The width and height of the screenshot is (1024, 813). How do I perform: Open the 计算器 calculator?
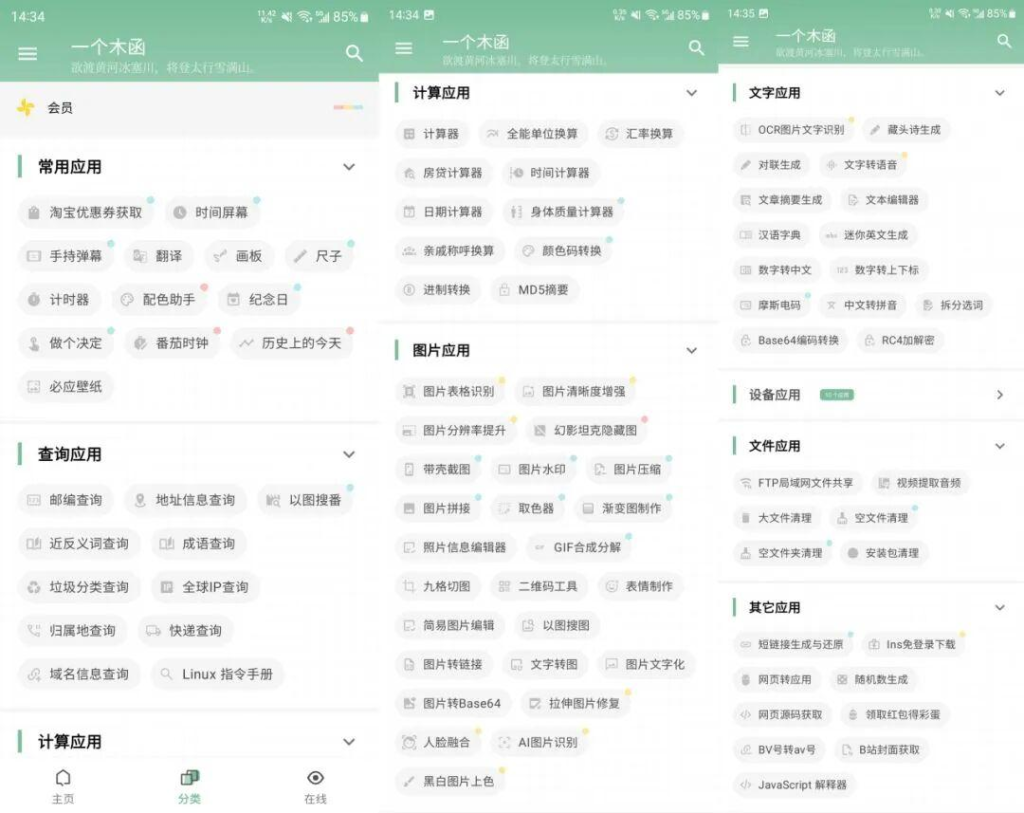[x=431, y=134]
